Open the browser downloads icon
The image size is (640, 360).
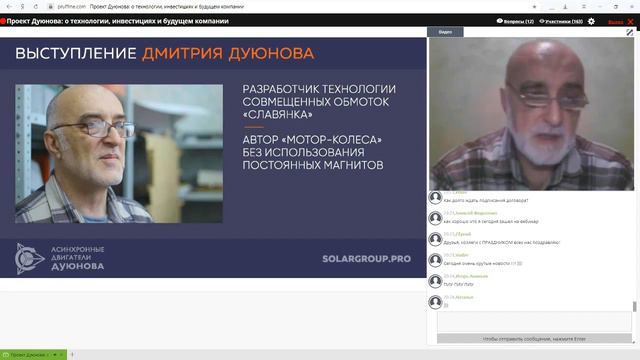[x=565, y=7]
